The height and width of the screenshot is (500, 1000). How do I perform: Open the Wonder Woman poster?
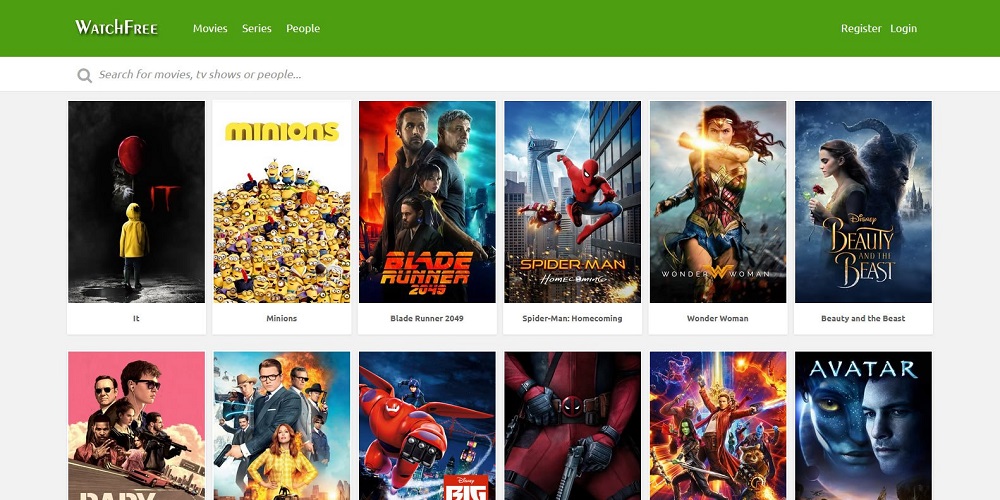tap(718, 202)
